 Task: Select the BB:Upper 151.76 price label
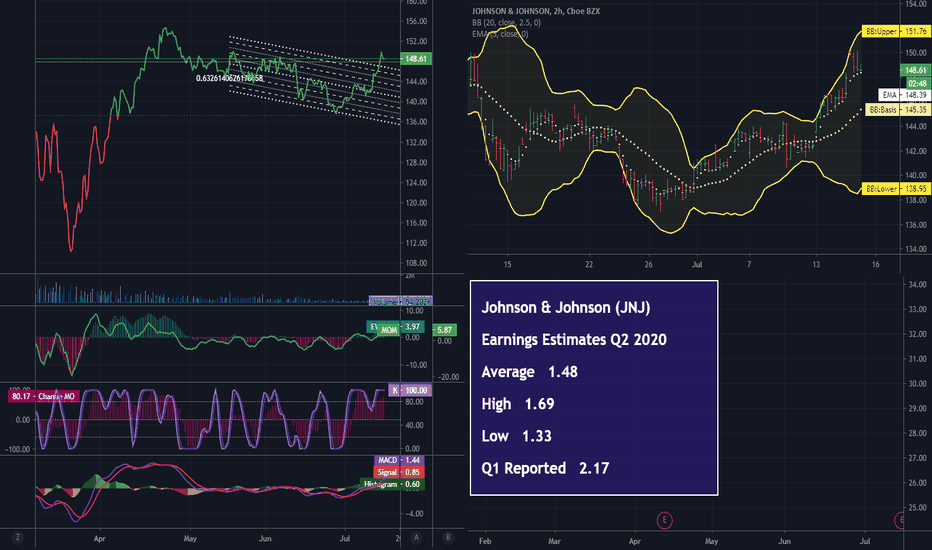pos(896,31)
